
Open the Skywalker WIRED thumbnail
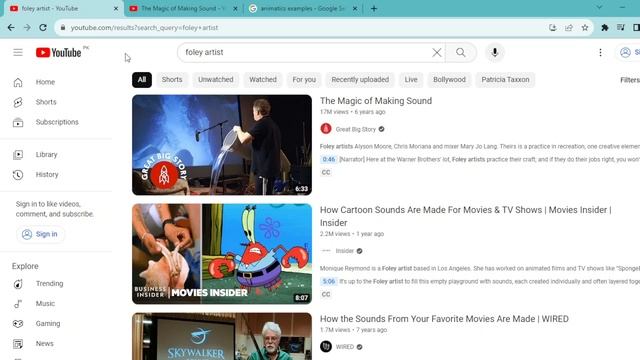222,336
